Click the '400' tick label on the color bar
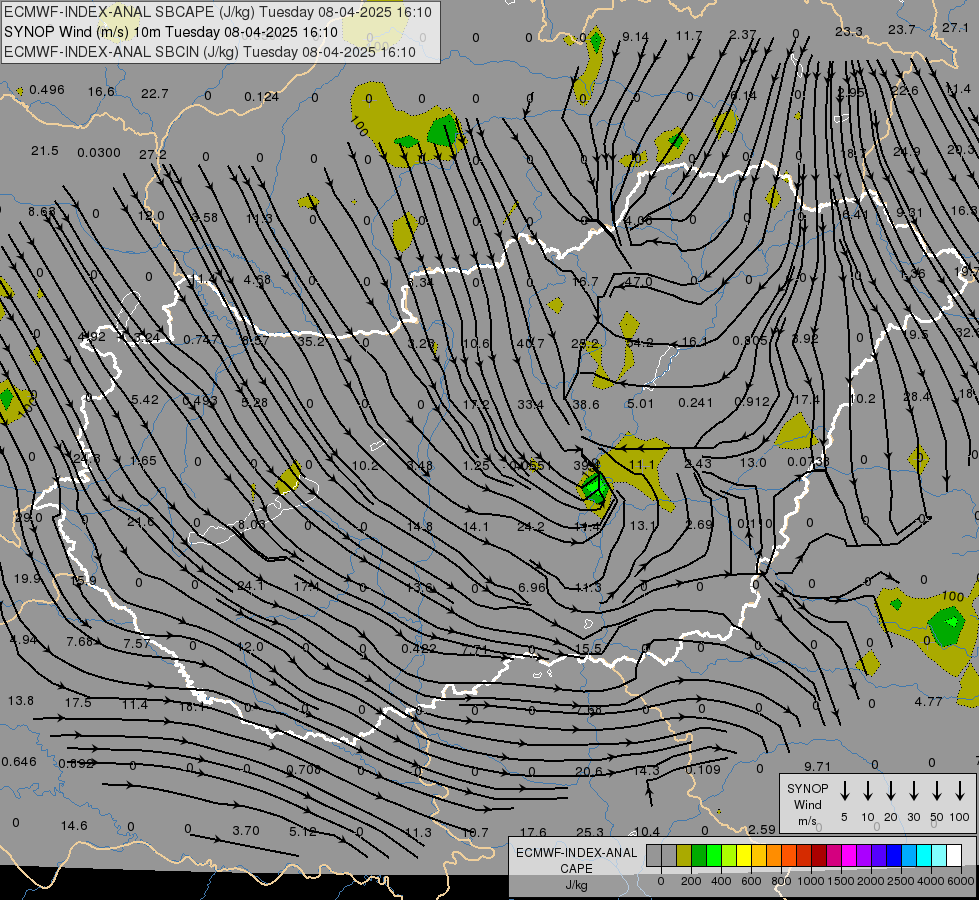The height and width of the screenshot is (900, 979). [x=721, y=881]
